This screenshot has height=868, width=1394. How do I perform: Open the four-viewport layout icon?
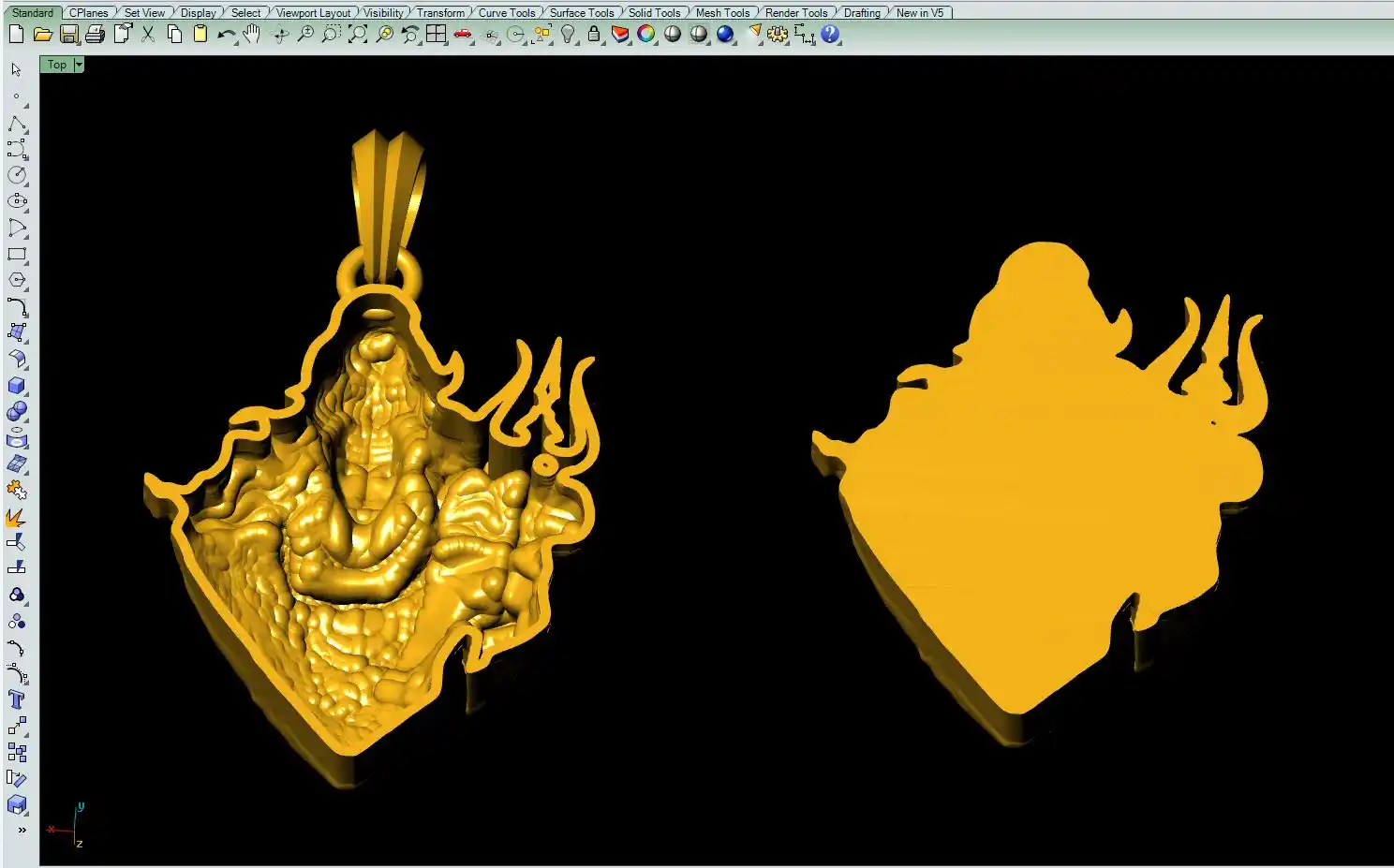[x=437, y=35]
